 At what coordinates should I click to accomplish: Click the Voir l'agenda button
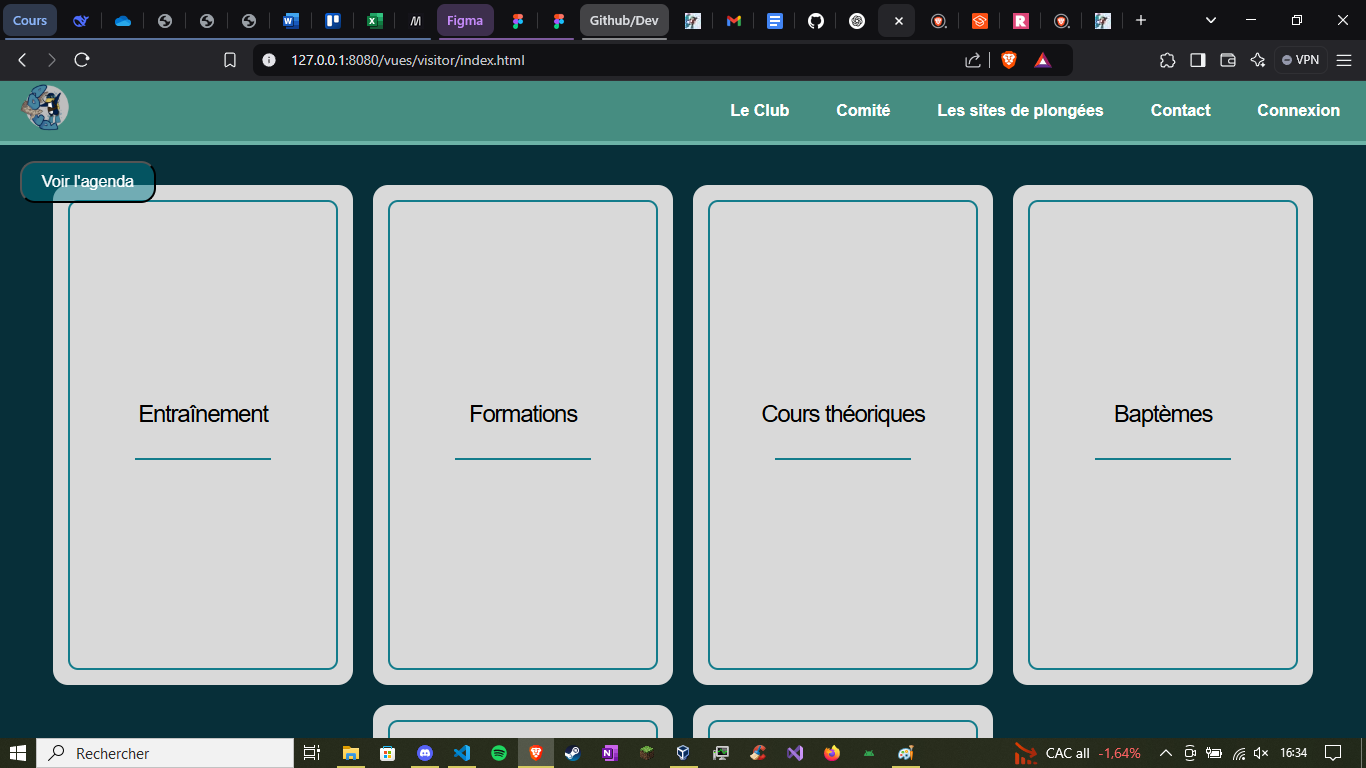pyautogui.click(x=86, y=181)
